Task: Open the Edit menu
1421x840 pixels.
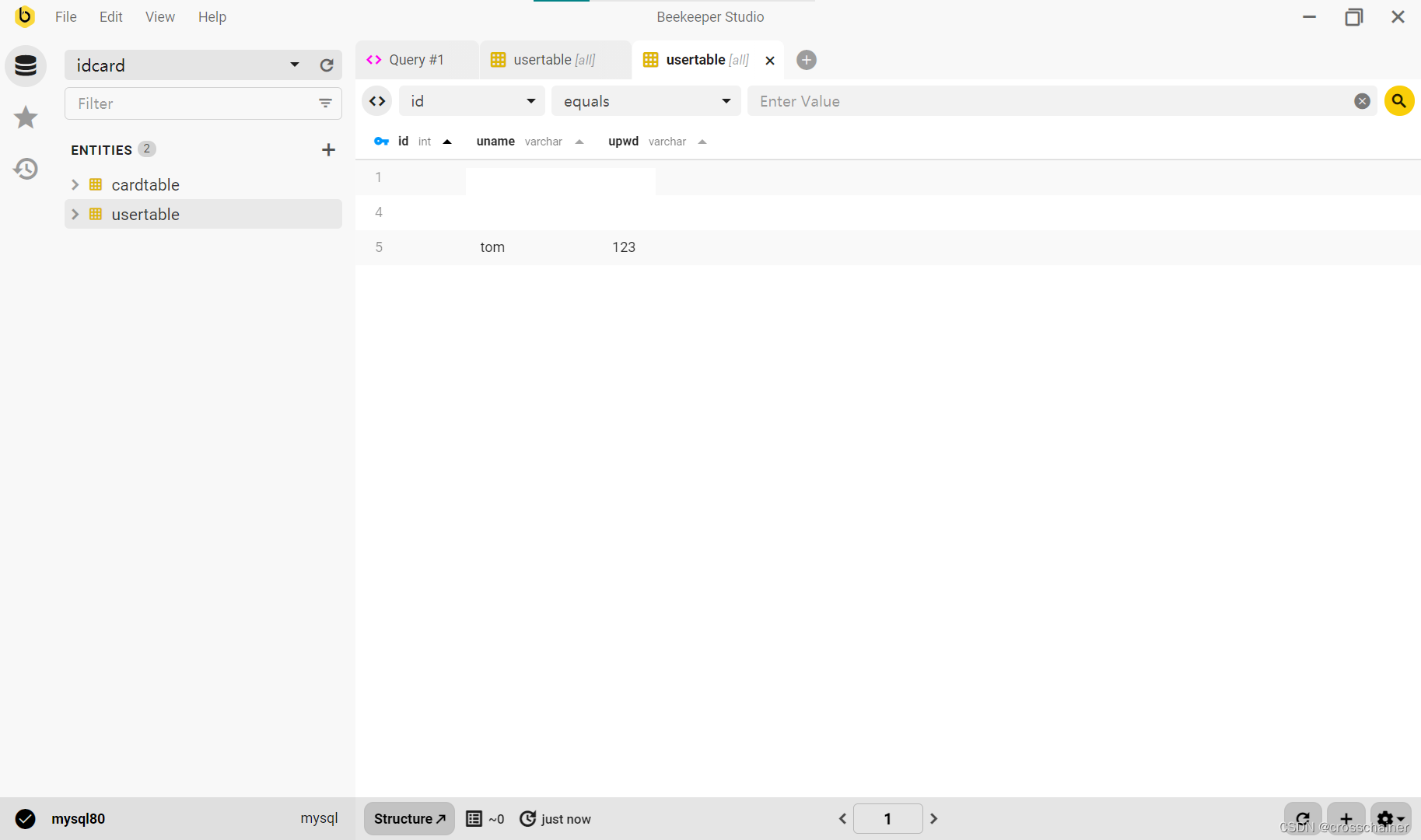Action: 111,16
